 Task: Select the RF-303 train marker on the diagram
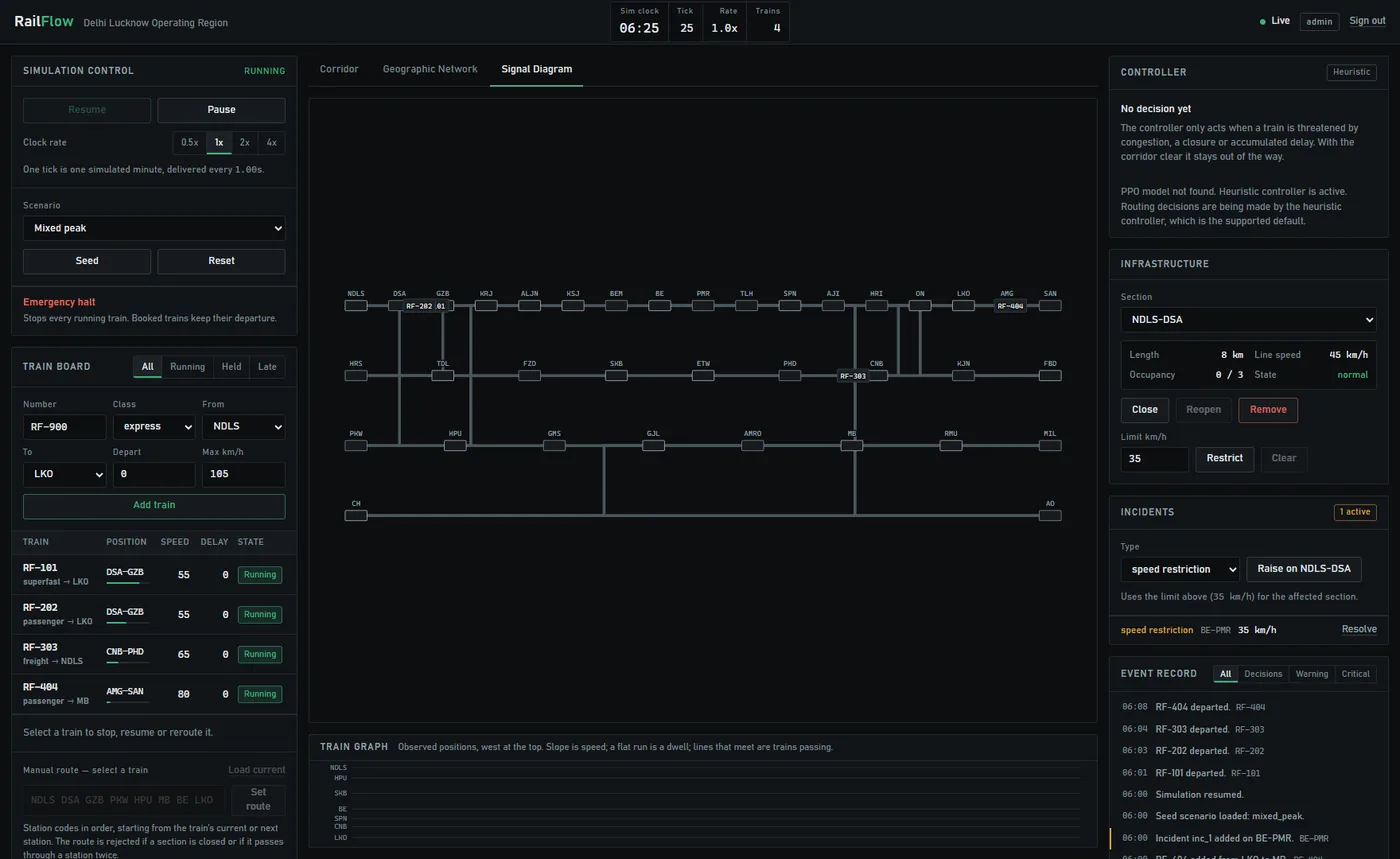[x=853, y=377]
